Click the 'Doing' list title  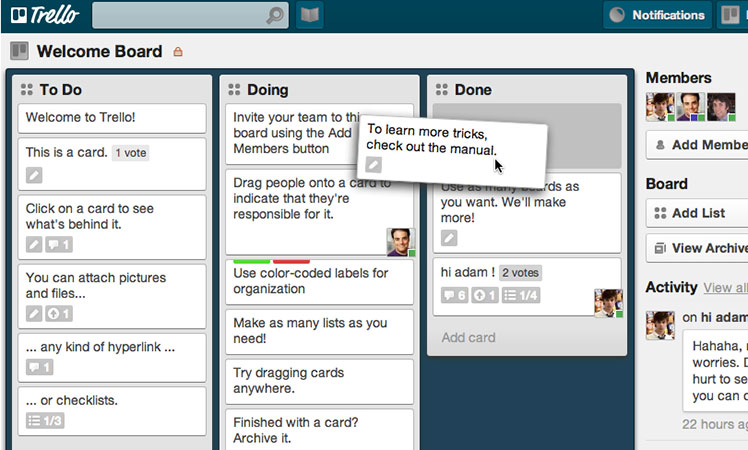click(268, 90)
